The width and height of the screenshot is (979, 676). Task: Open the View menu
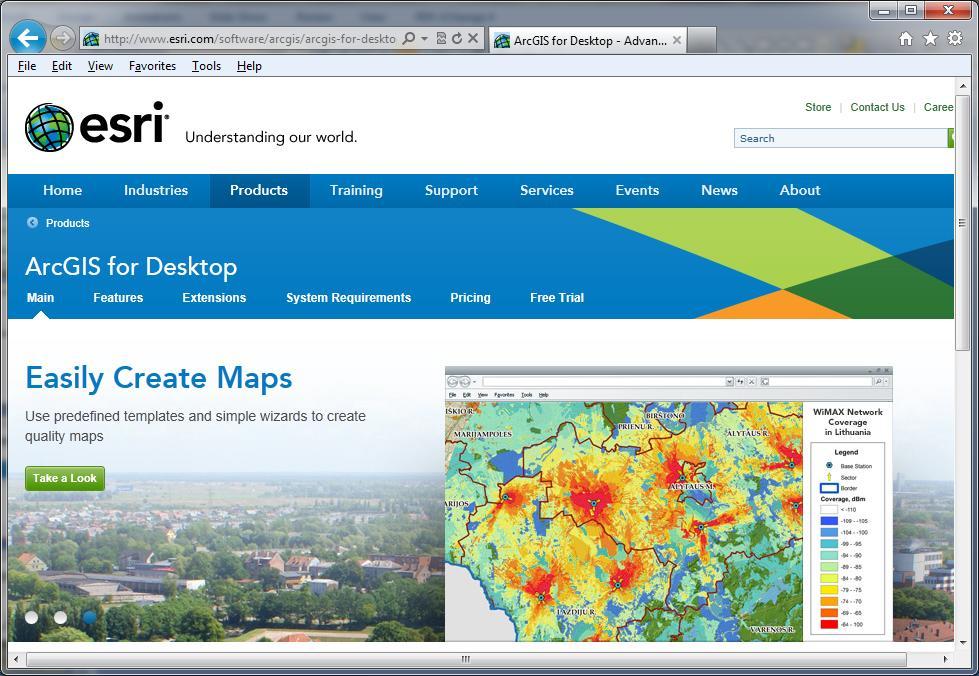pos(100,66)
